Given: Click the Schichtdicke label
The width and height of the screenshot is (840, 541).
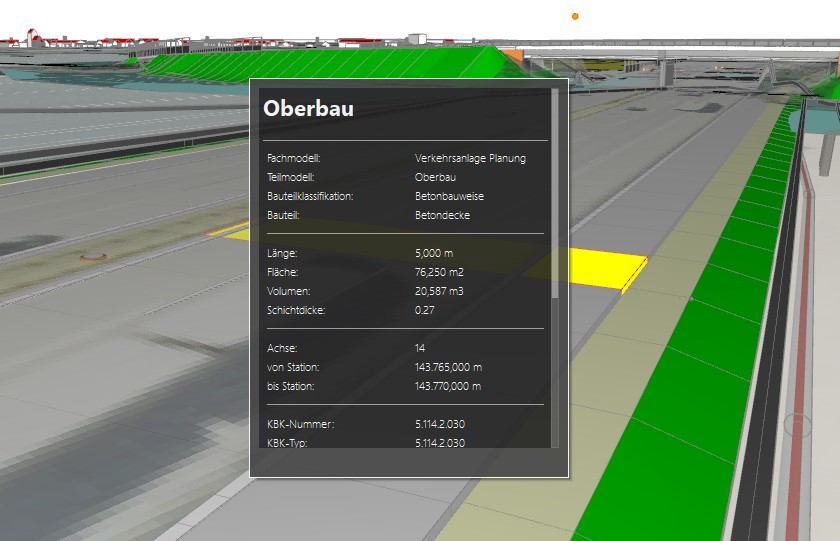Looking at the screenshot, I should coord(296,310).
